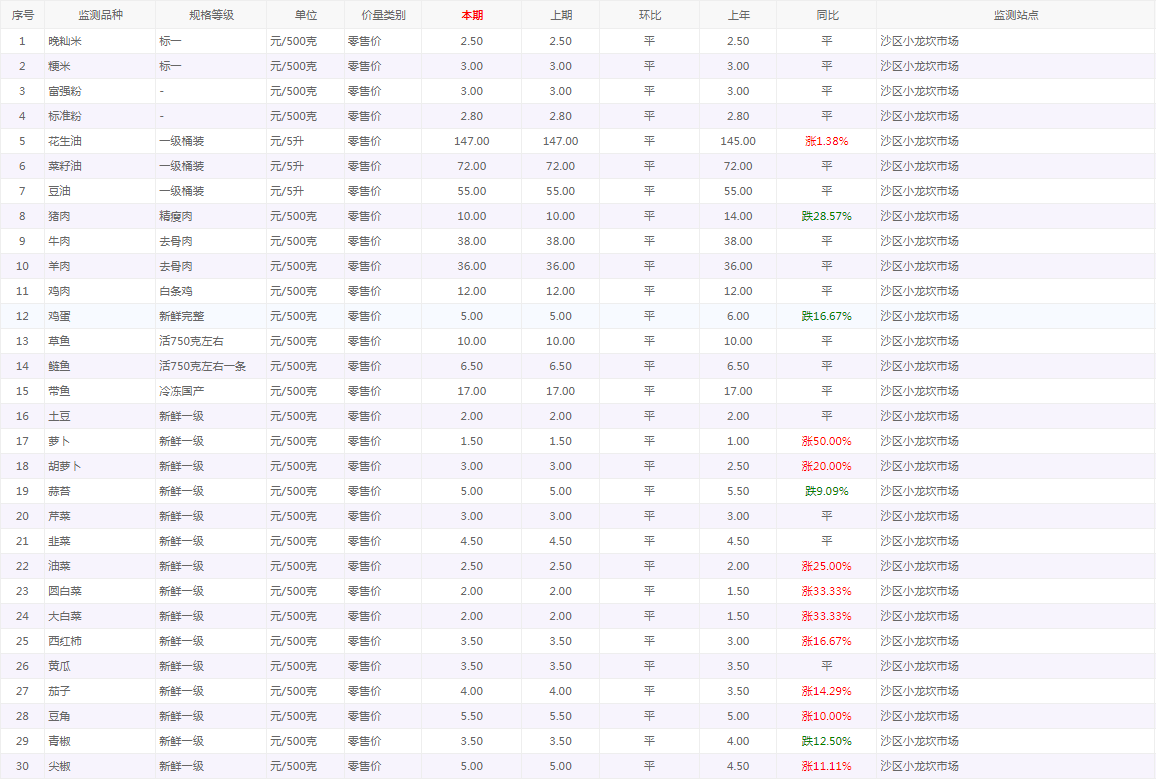The width and height of the screenshot is (1156, 779).
Task: Select the 冷冻国产 specification cell
Action: coord(181,391)
